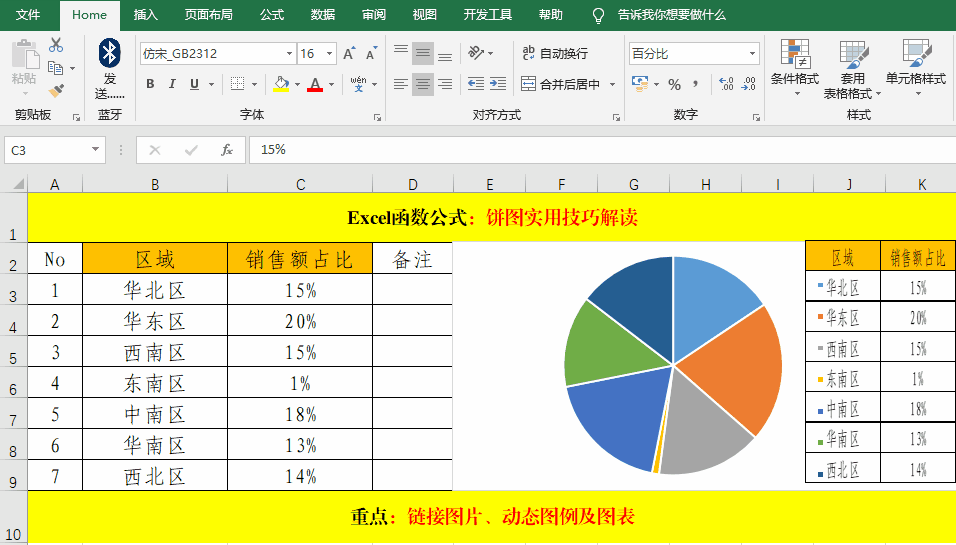Toggle 自动换行 wrap text
The image size is (956, 545).
point(555,54)
